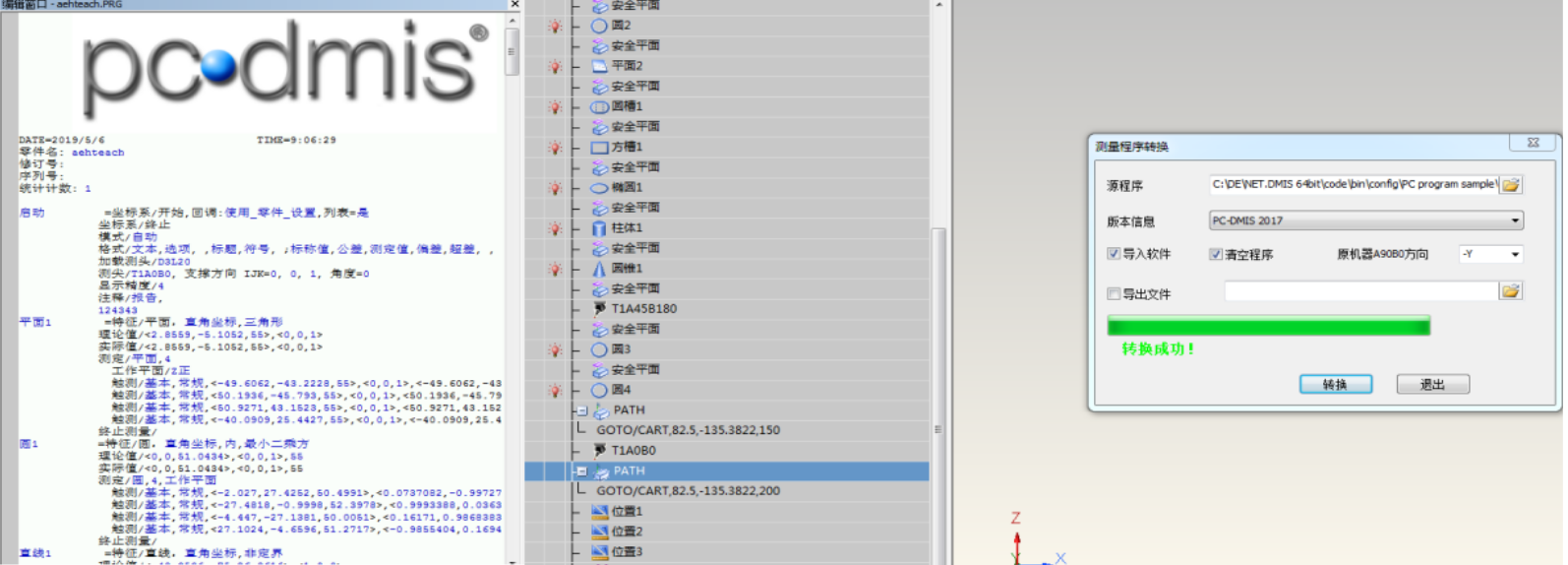Click the safety plane icon below 圆2
This screenshot has width=1568, height=565.
pyautogui.click(x=599, y=46)
